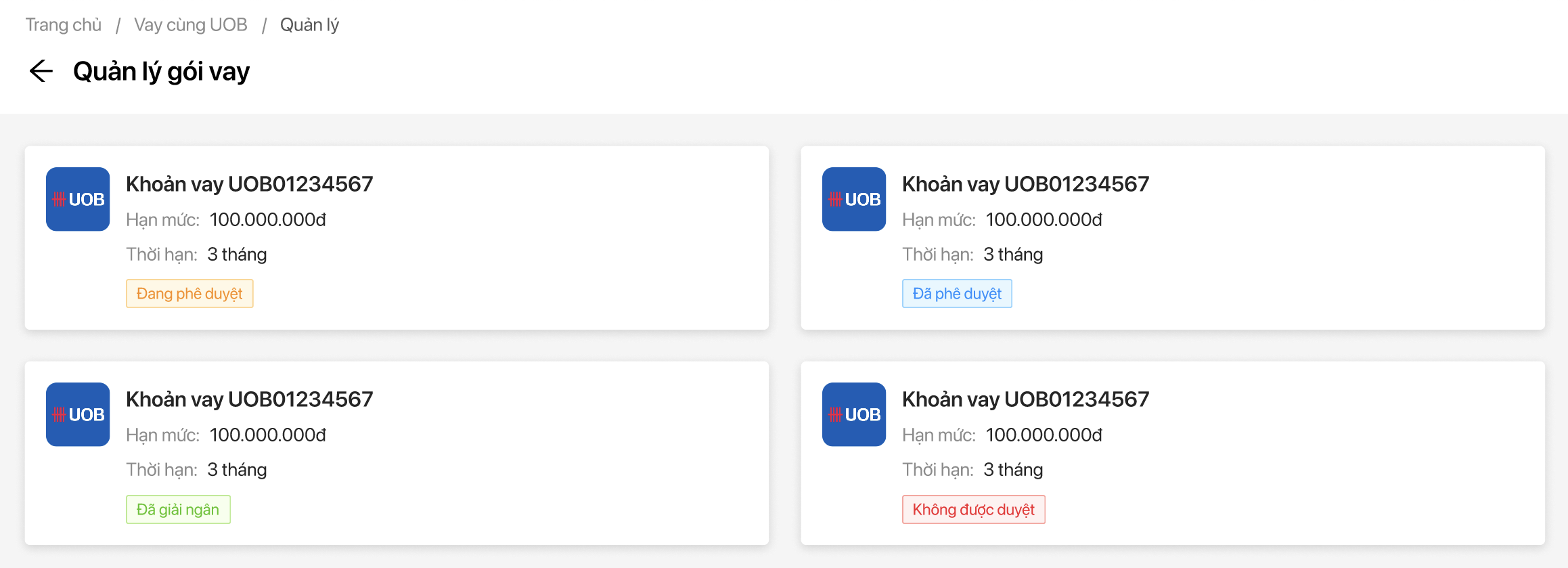Screen dimensions: 1568x568
Task: Click the red Không được duyệt status tag
Action: 973,510
